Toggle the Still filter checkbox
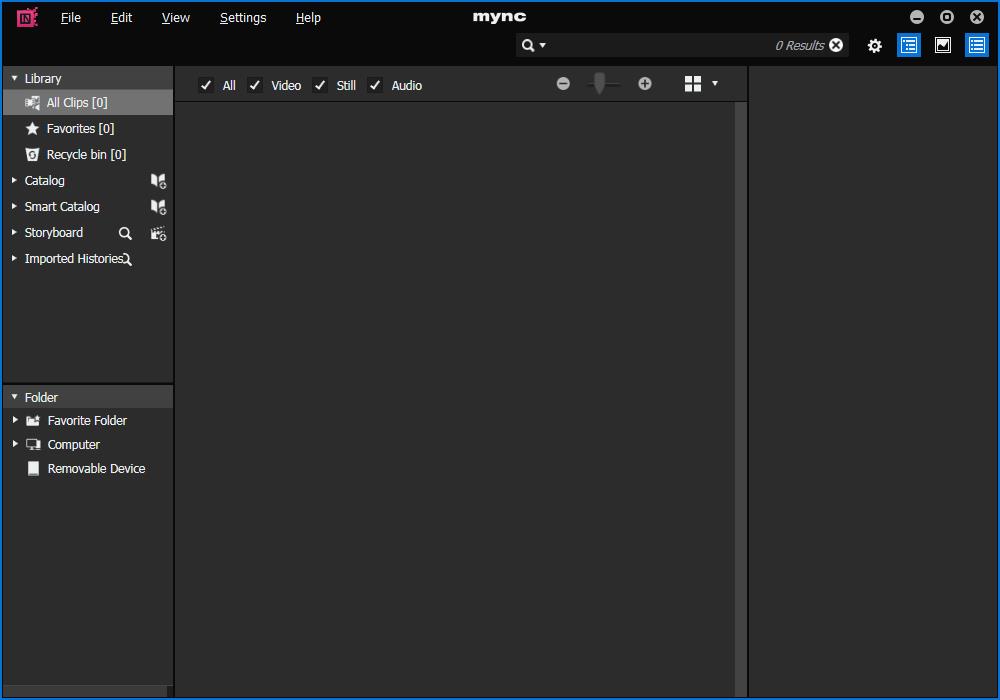Viewport: 1000px width, 700px height. (320, 85)
